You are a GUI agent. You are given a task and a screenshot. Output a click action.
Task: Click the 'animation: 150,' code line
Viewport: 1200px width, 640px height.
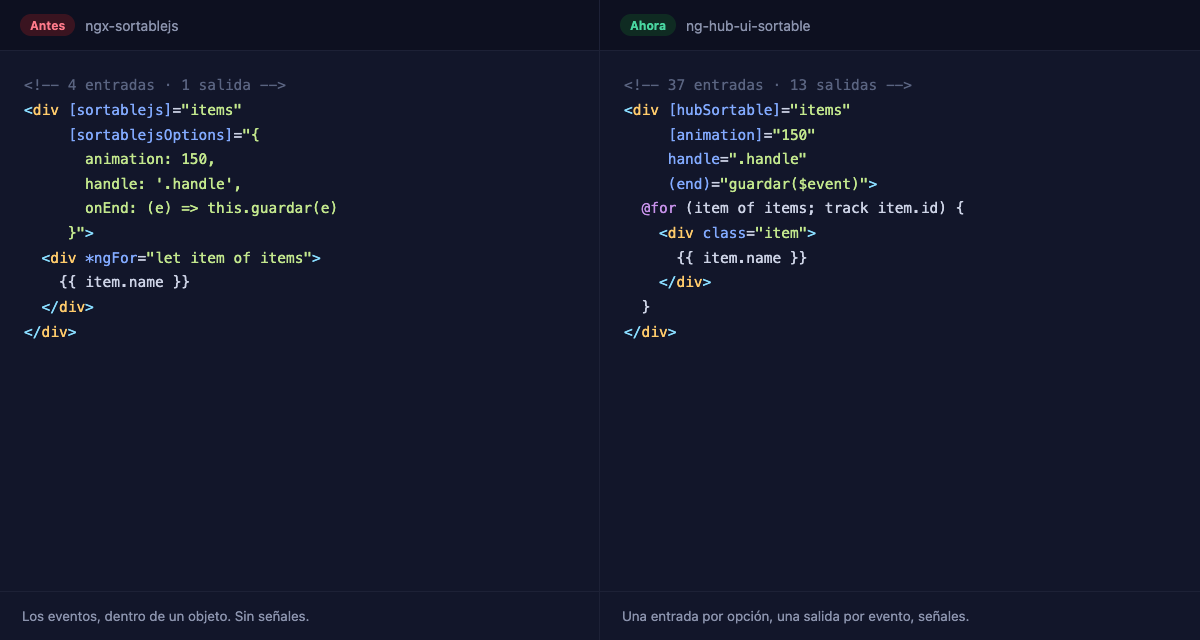150,159
